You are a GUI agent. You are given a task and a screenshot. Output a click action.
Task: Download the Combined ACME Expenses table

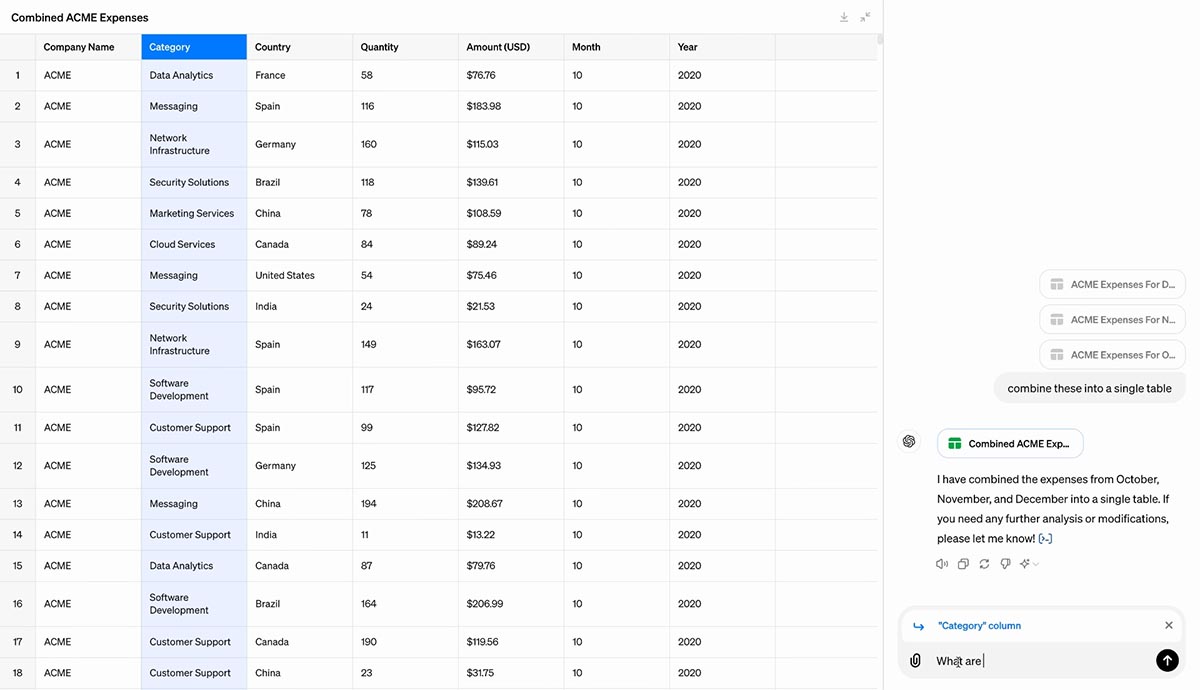coord(844,17)
